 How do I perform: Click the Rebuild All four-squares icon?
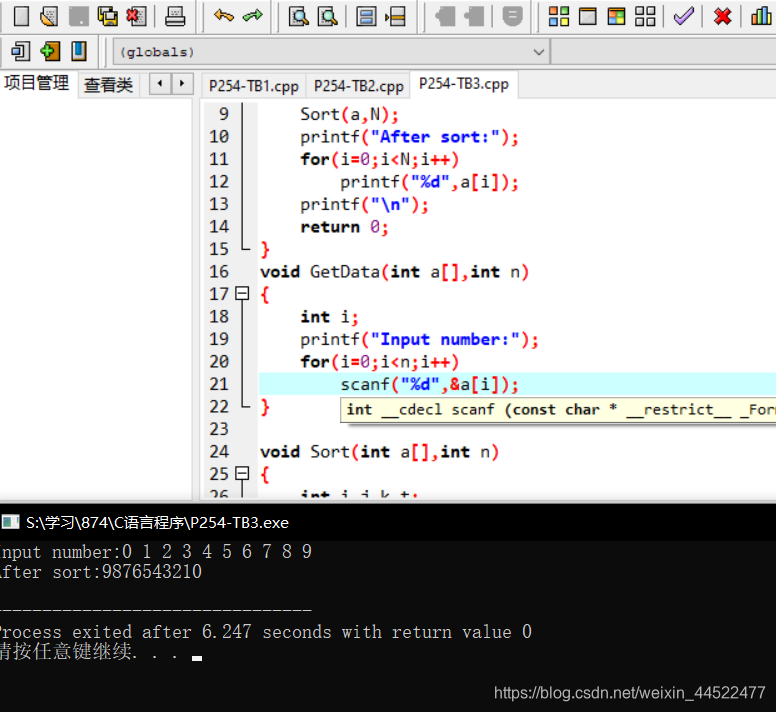(645, 16)
